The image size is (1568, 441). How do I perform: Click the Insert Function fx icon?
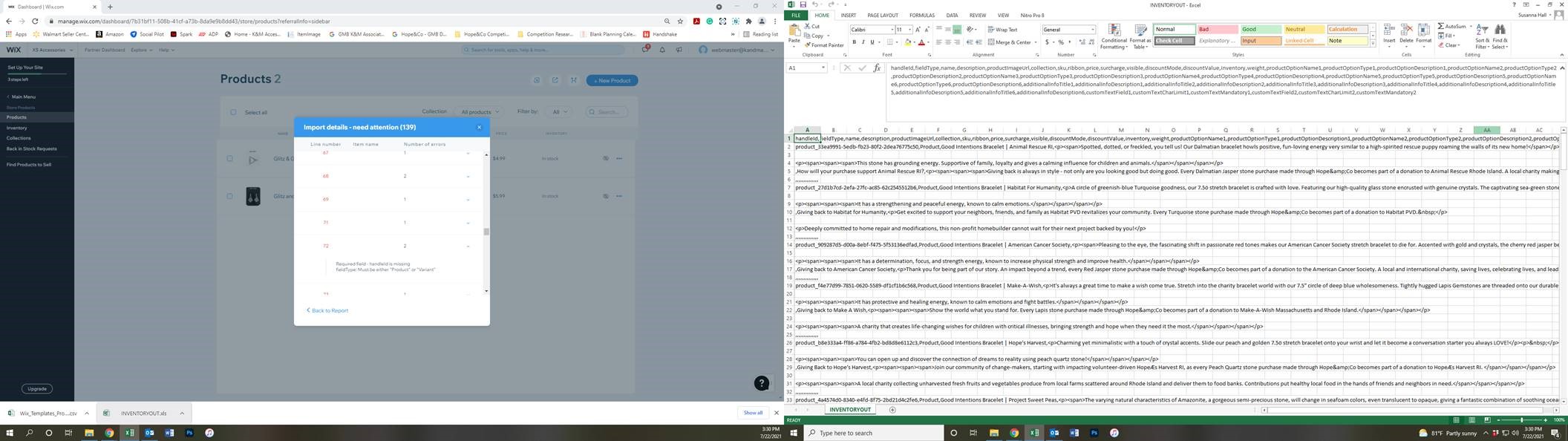coord(877,68)
